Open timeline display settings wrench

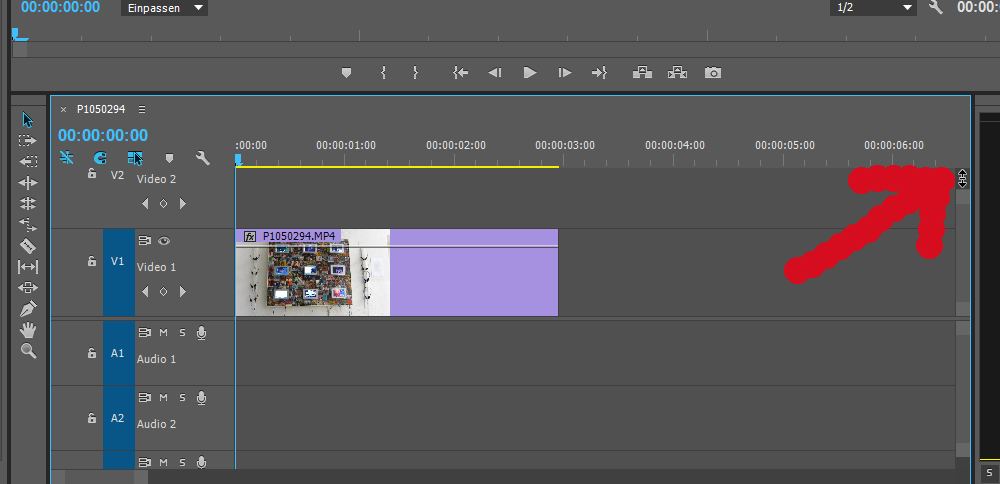point(203,158)
